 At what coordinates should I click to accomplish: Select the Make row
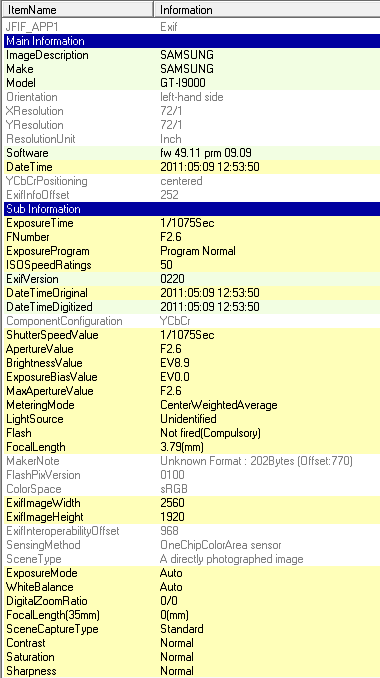click(x=192, y=69)
